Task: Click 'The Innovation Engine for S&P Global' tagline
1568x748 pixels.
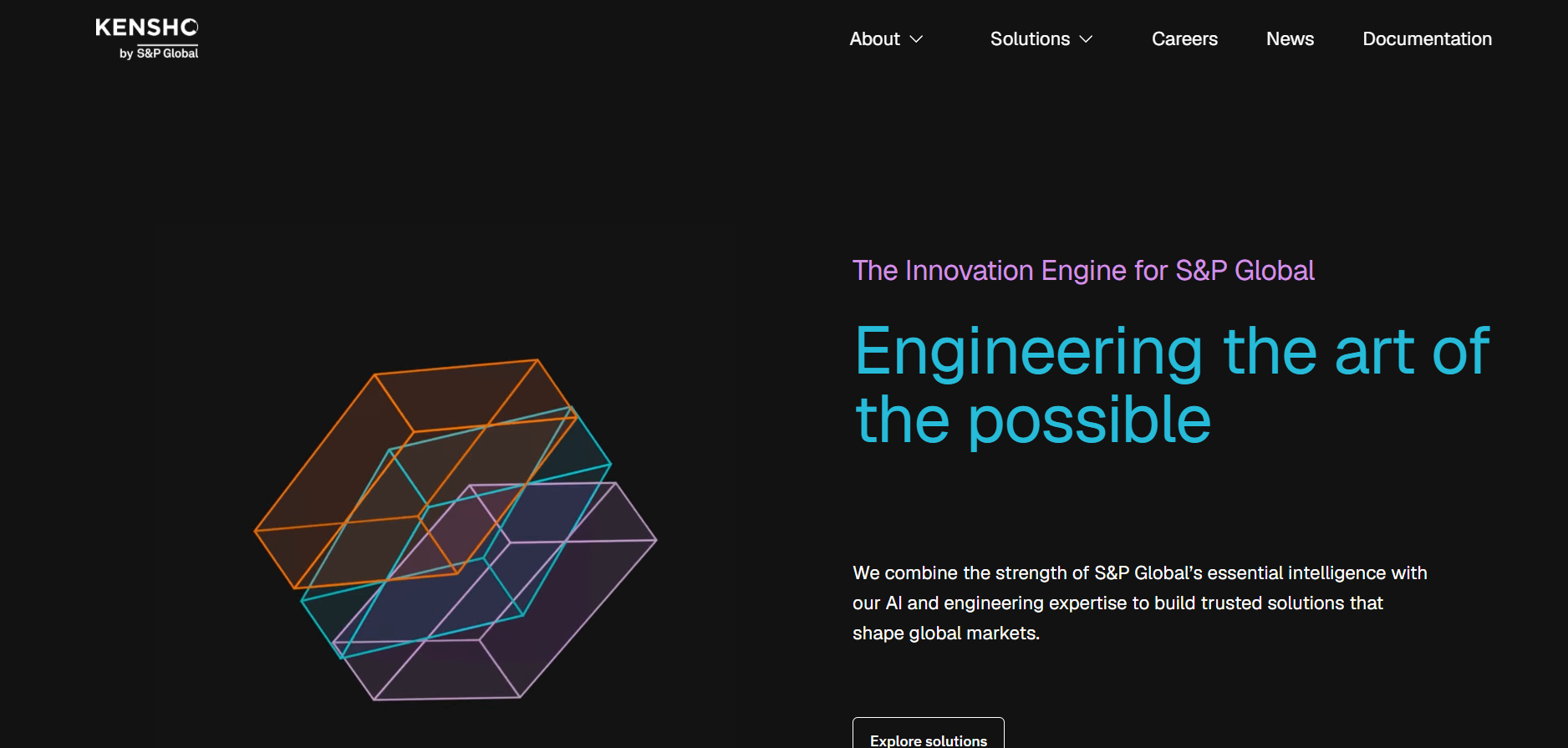Action: (1083, 271)
